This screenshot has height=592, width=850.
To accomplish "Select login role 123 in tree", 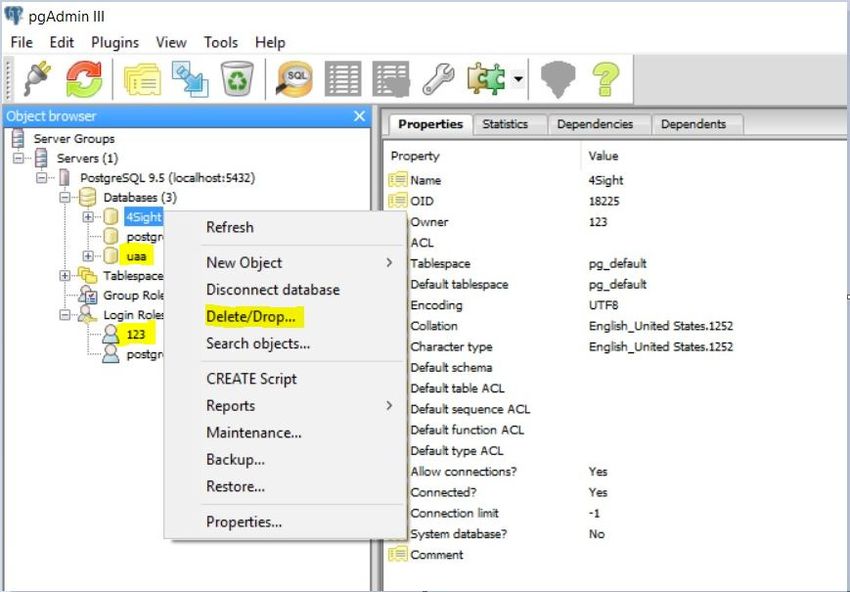I will (136, 334).
